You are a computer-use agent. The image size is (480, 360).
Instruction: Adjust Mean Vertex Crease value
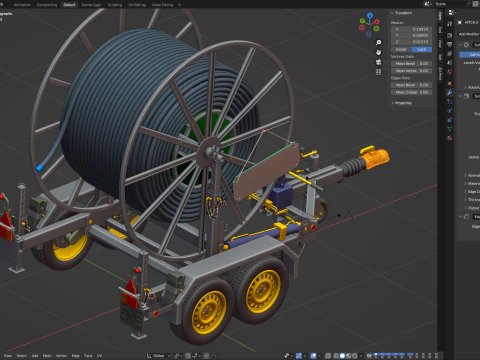pyautogui.click(x=412, y=71)
